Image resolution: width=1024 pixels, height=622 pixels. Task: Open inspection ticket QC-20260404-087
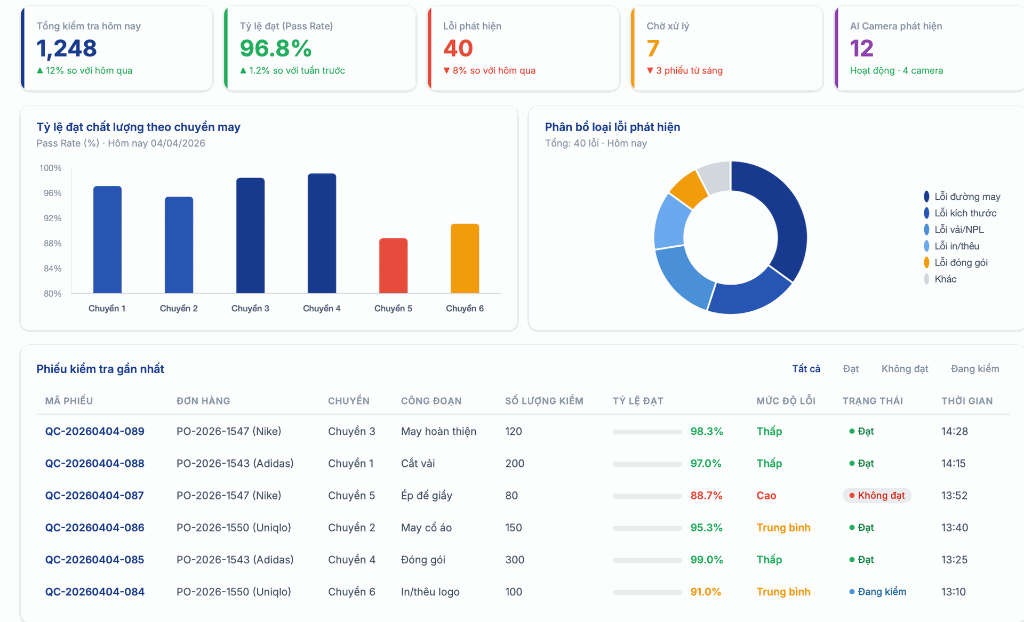point(94,496)
